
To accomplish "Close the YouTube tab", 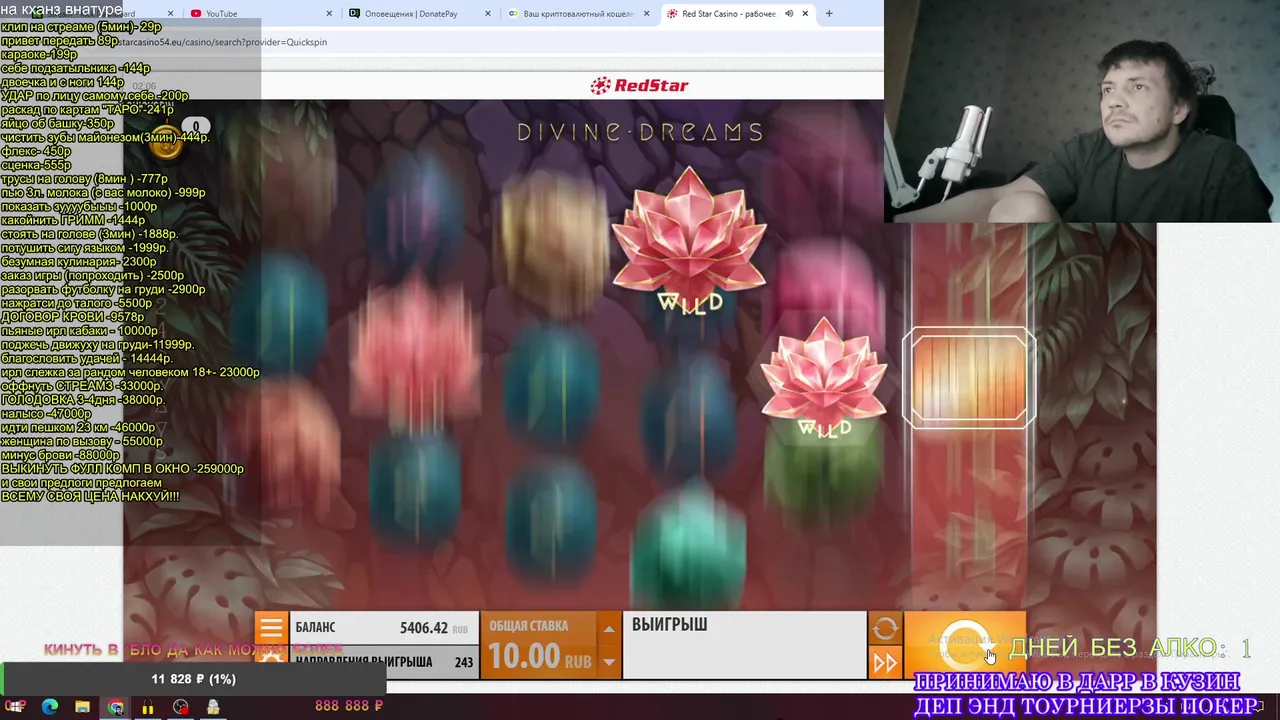I will (x=330, y=14).
